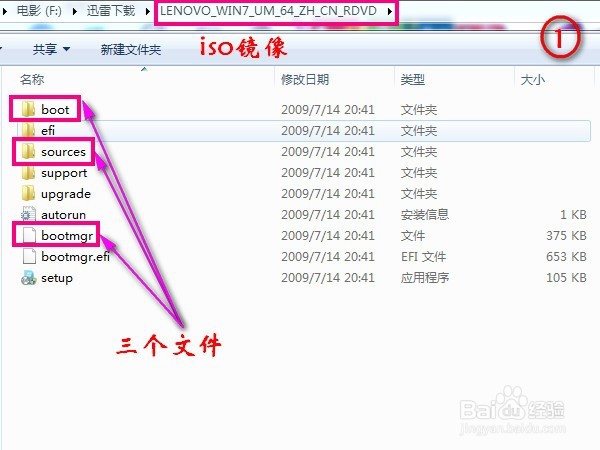The width and height of the screenshot is (600, 450).
Task: Select the file name "sources"
Action: pos(64,152)
